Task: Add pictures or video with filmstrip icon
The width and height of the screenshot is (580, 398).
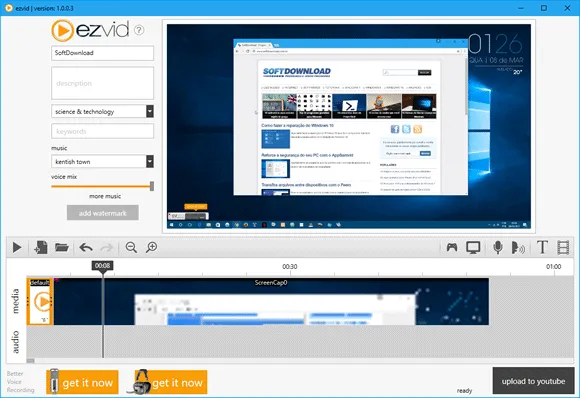Action: (x=563, y=247)
